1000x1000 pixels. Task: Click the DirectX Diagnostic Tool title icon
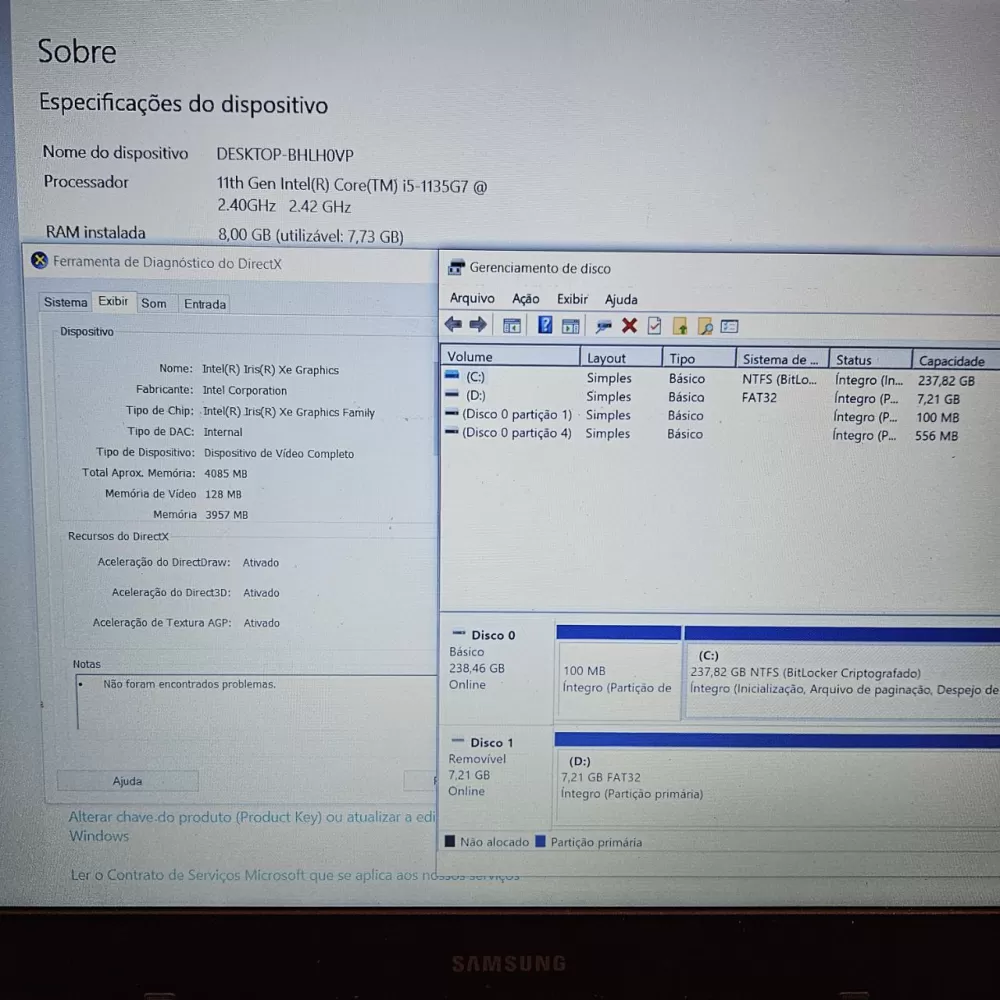coord(40,260)
